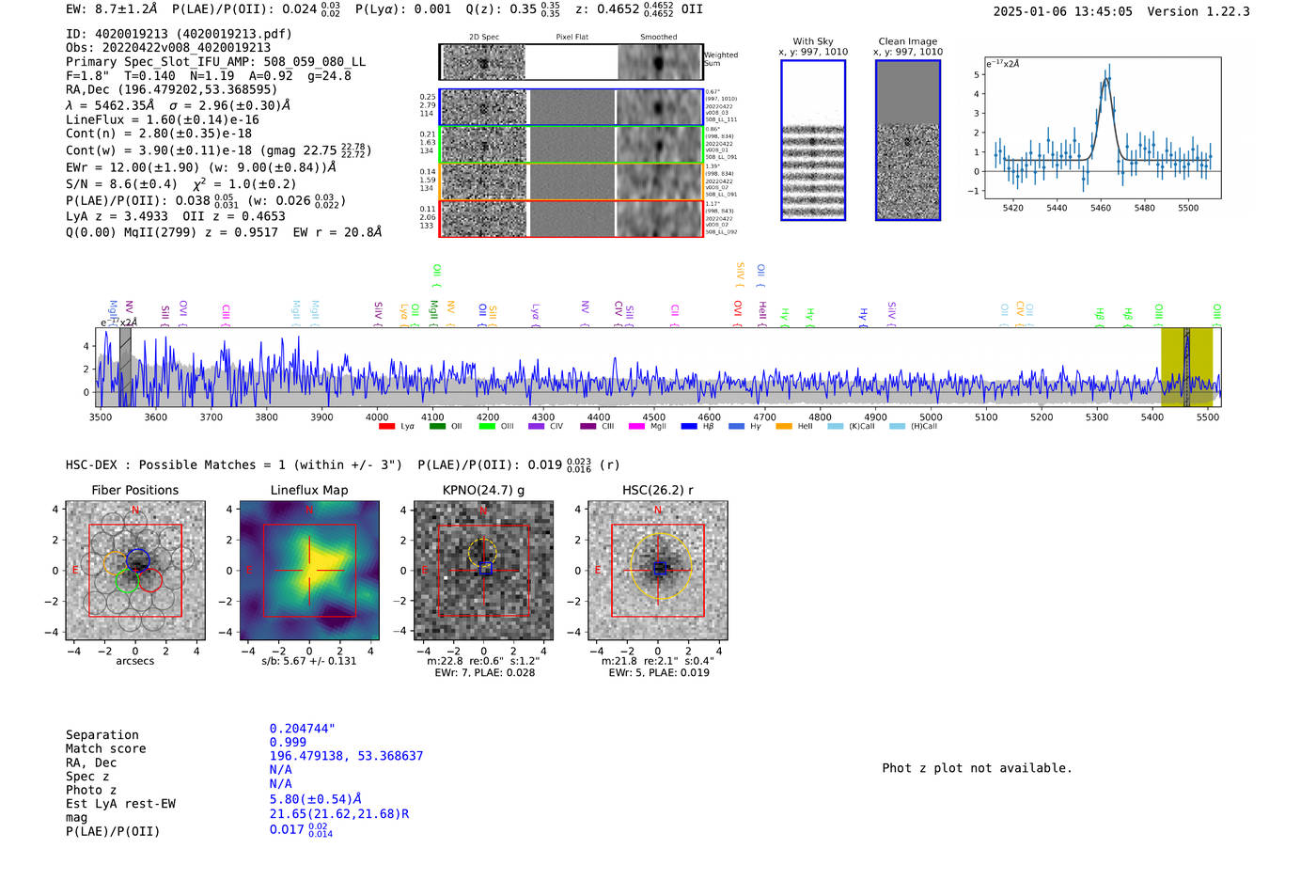This screenshot has width=1316, height=896.
Task: Open the Clean Image panel
Action: click(908, 140)
